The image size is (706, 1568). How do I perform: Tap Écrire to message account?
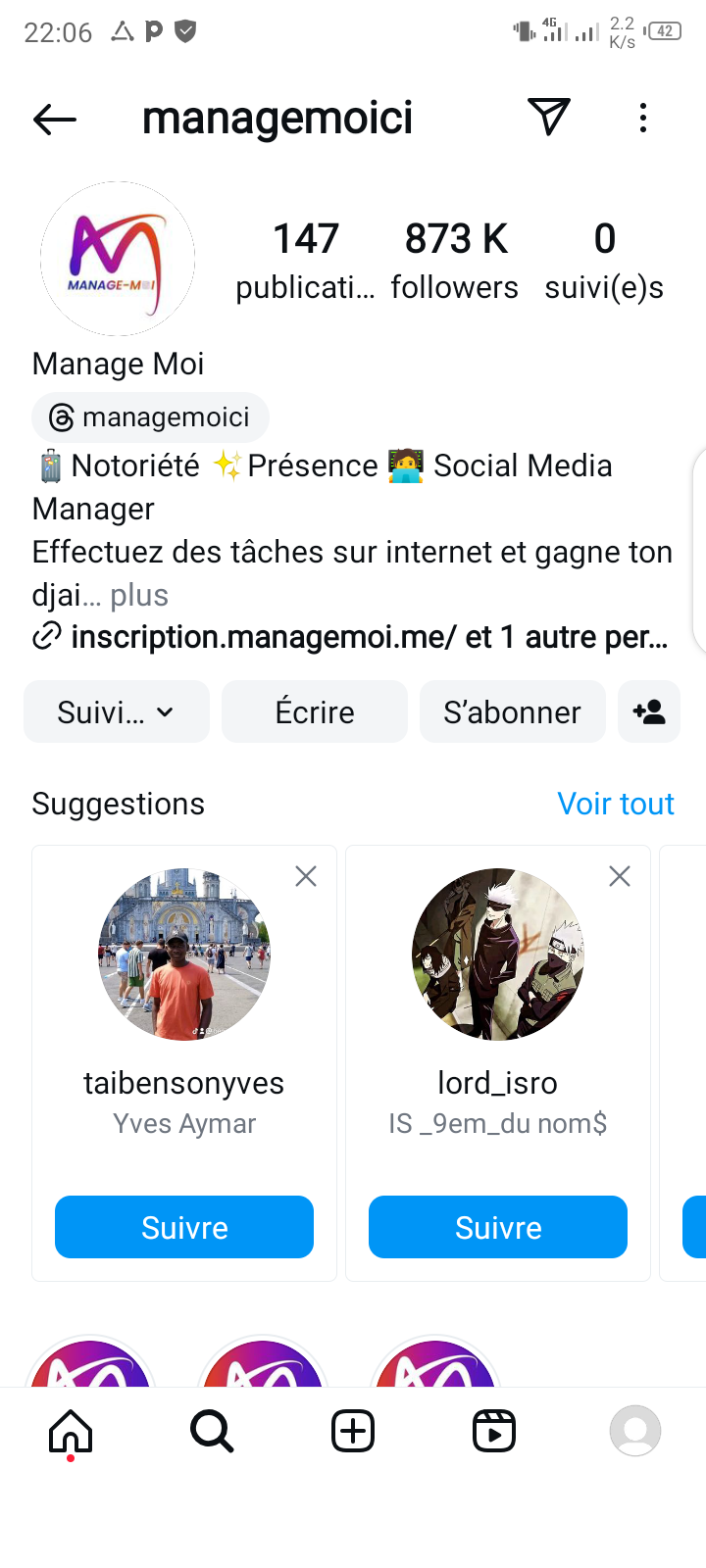pos(315,712)
